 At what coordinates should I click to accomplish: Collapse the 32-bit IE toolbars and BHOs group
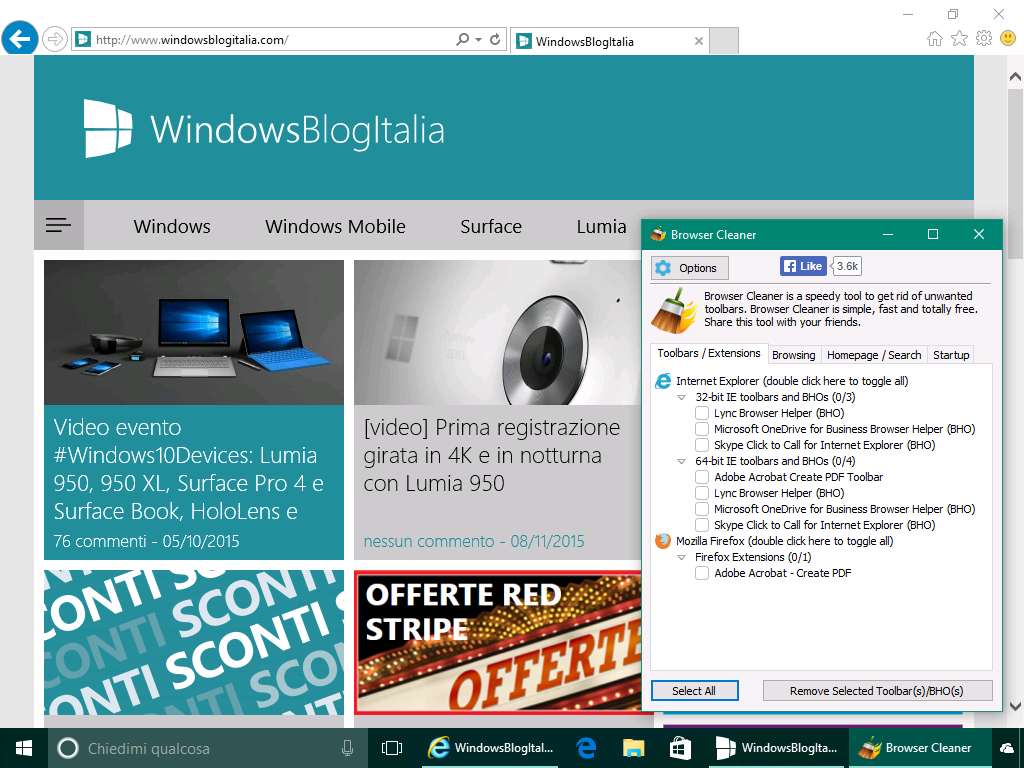(x=682, y=397)
